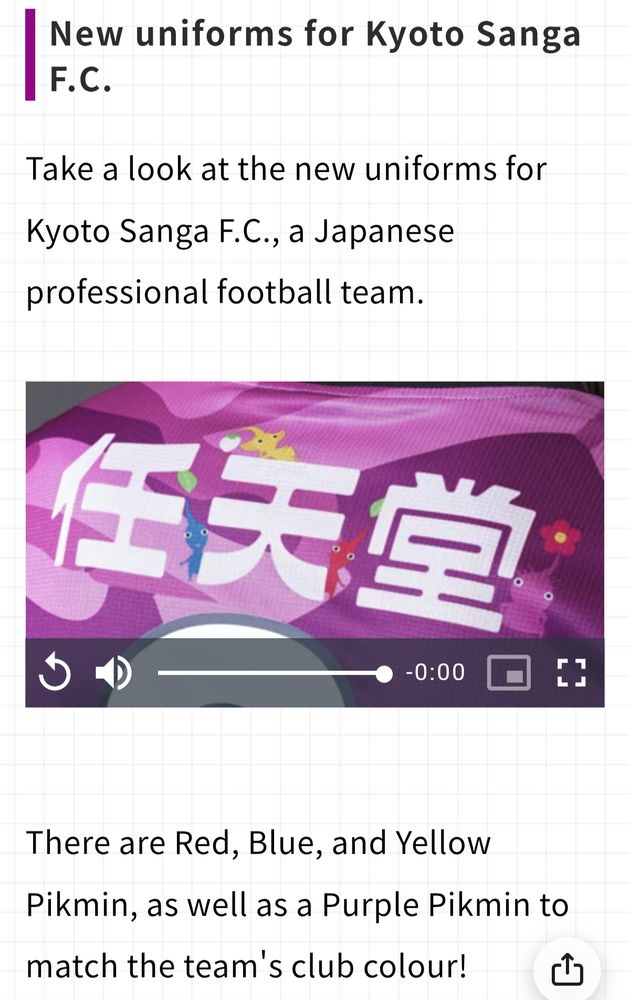The image size is (630, 1000).
Task: Click the 'Take a look at the new uniforms' line
Action: point(286,170)
